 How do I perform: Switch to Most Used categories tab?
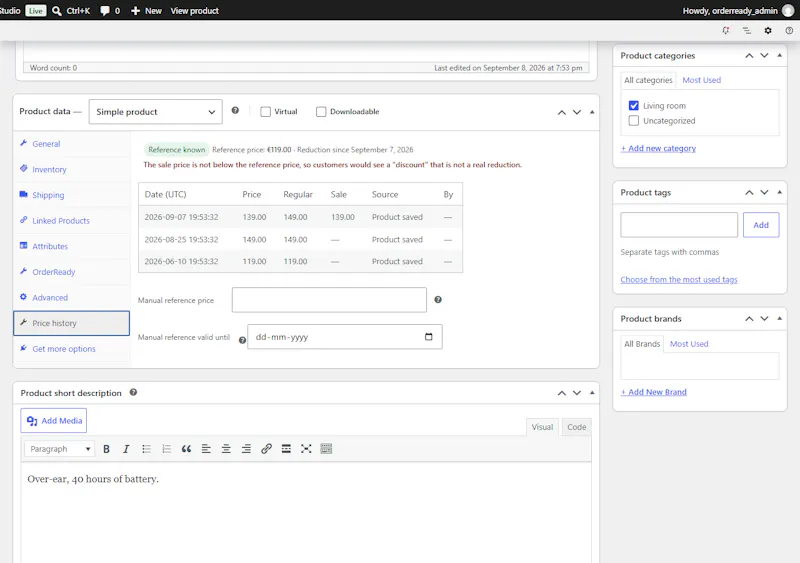[702, 80]
